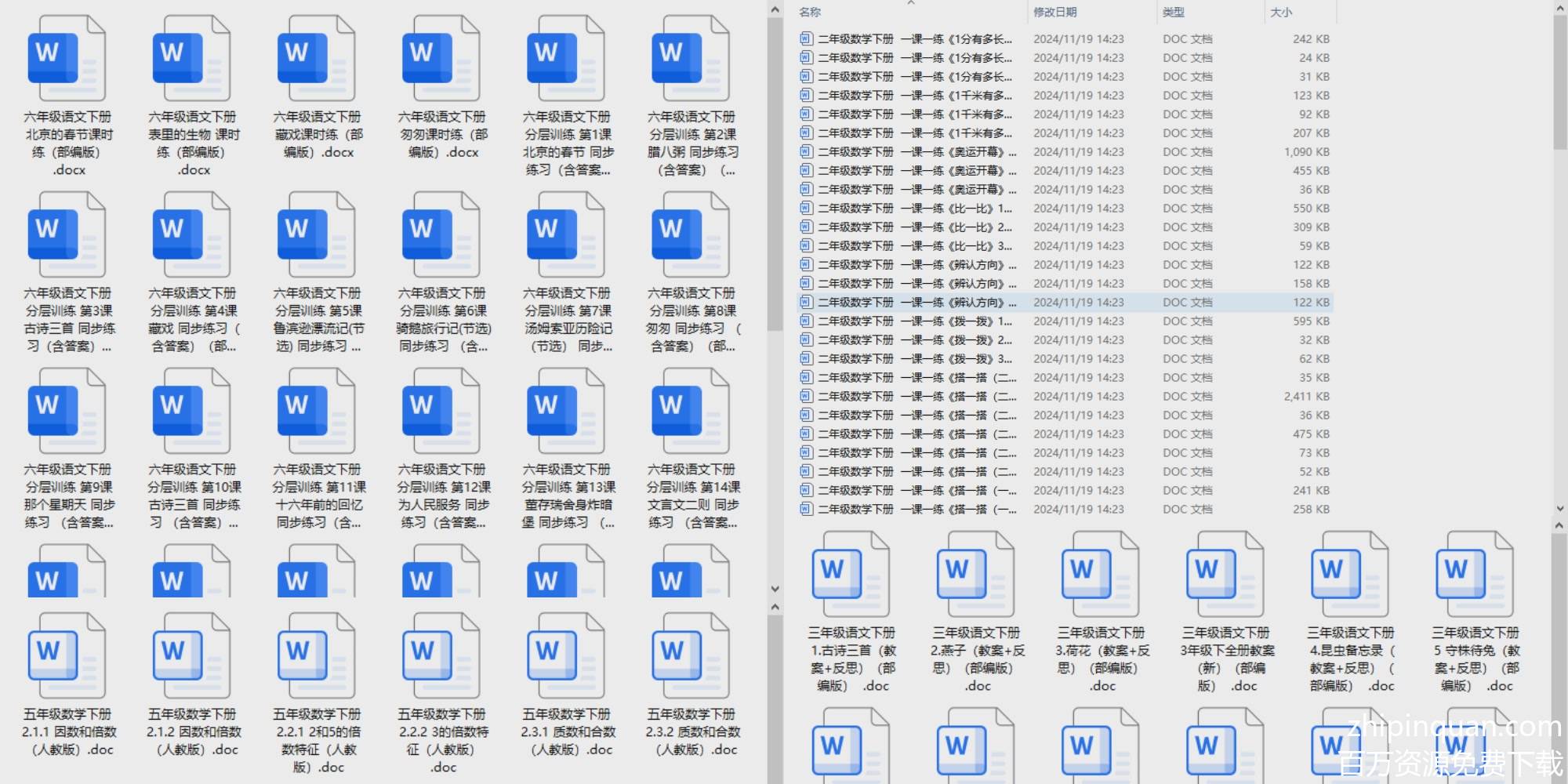Sort the file list by 大小 column
Image resolution: width=1568 pixels, height=784 pixels.
(x=1281, y=12)
